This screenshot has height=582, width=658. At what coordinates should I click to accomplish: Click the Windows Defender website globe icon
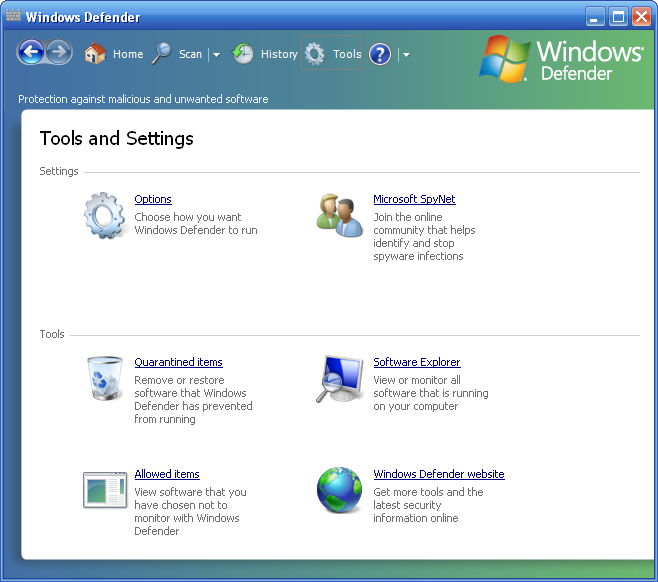(339, 490)
